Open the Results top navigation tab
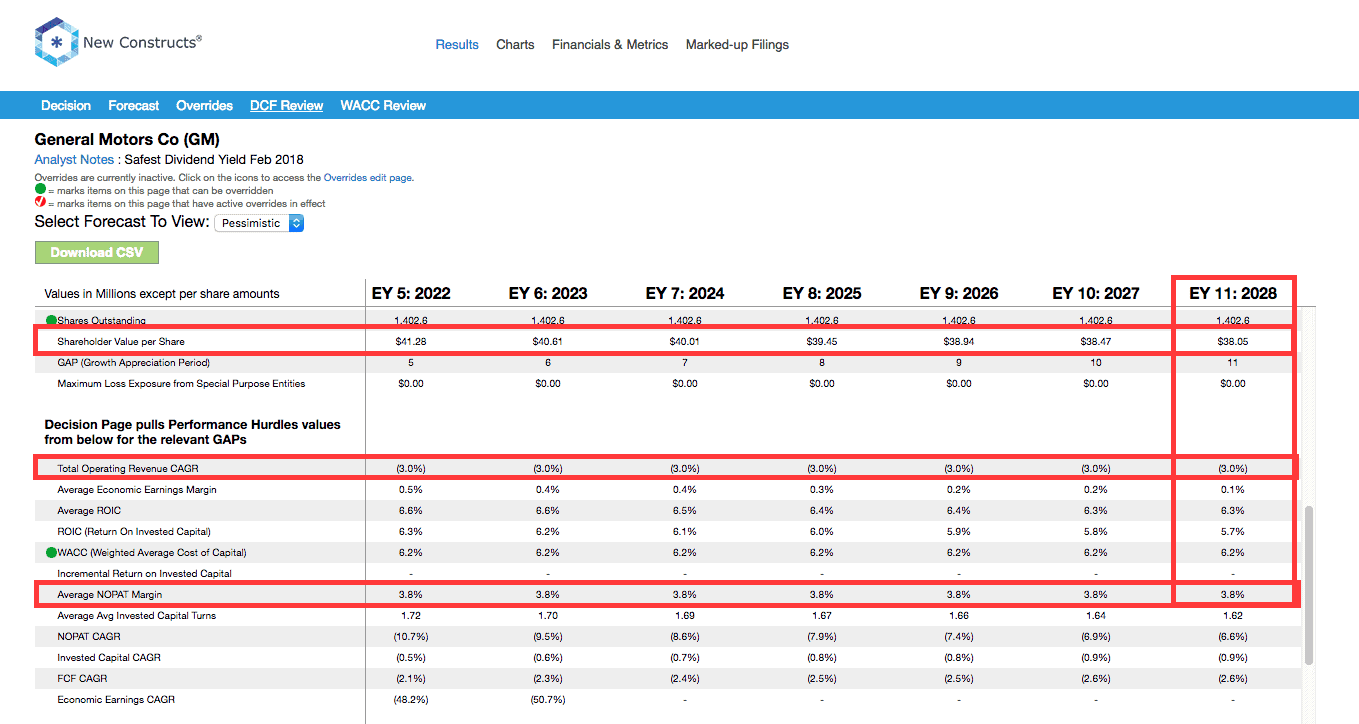Screen dimensions: 1359x724 click(457, 45)
